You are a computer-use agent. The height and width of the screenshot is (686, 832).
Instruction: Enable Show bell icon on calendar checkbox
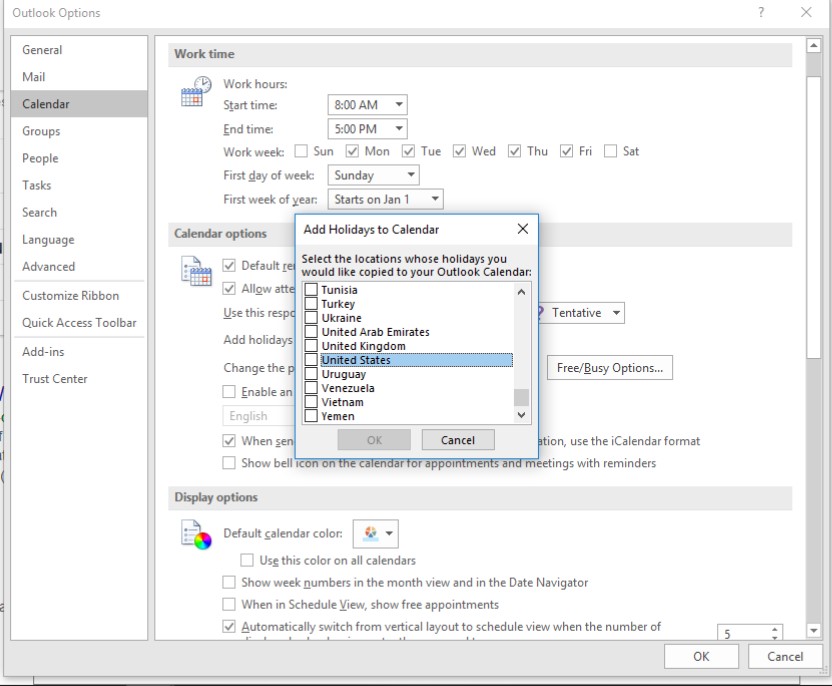pos(229,463)
